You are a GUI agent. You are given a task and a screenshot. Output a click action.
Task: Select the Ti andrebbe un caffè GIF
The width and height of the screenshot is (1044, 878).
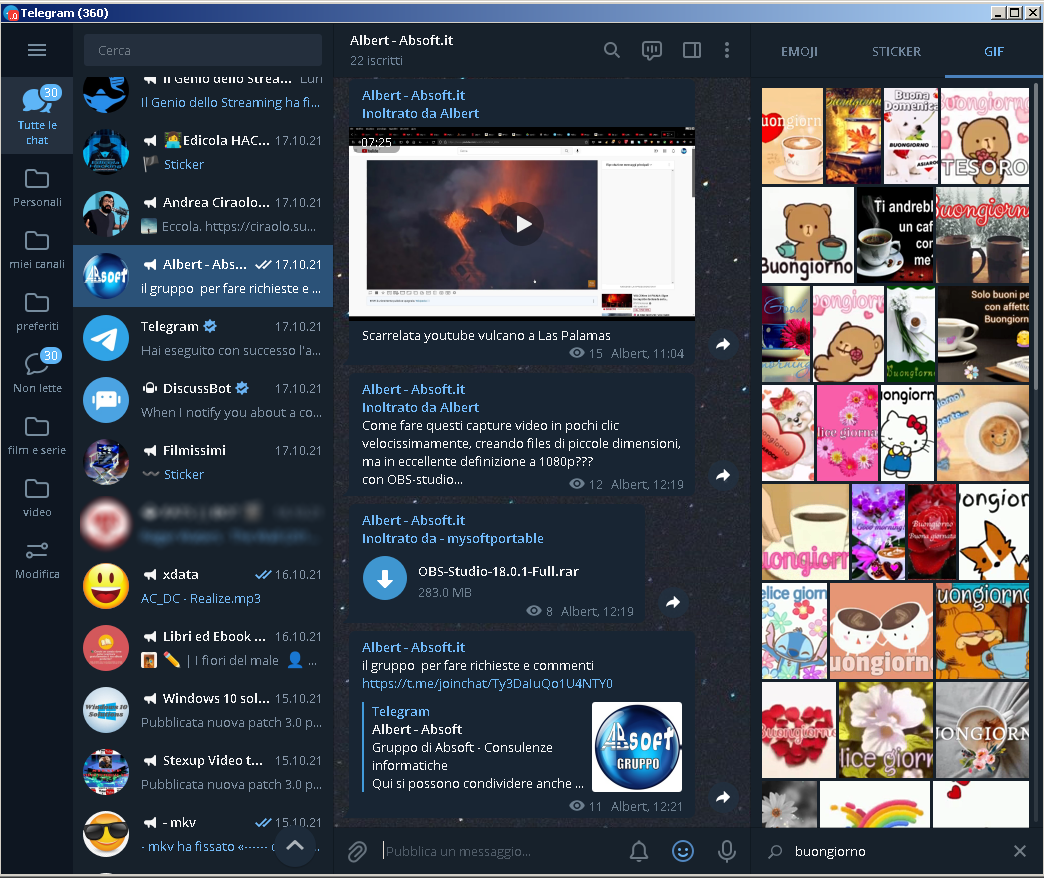point(895,235)
